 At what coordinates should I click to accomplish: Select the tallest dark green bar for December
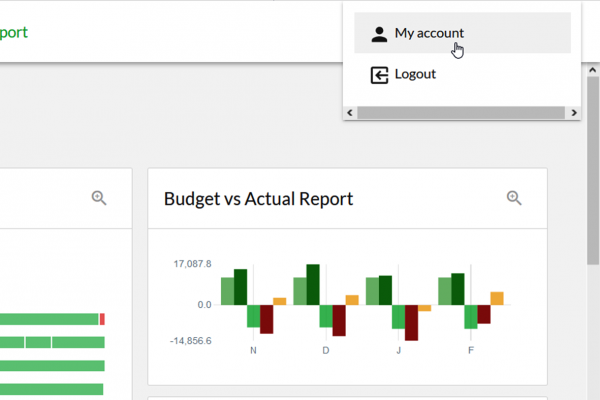coord(313,284)
